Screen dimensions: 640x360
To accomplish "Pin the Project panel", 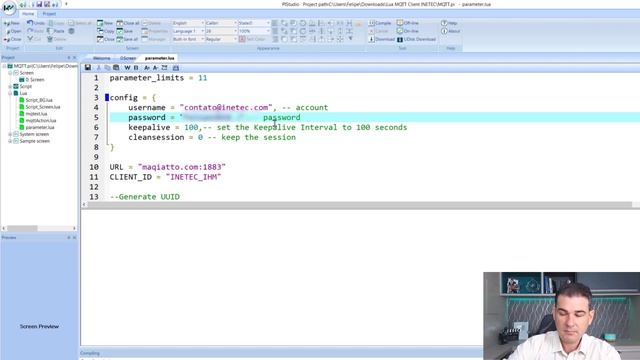I will (x=69, y=58).
